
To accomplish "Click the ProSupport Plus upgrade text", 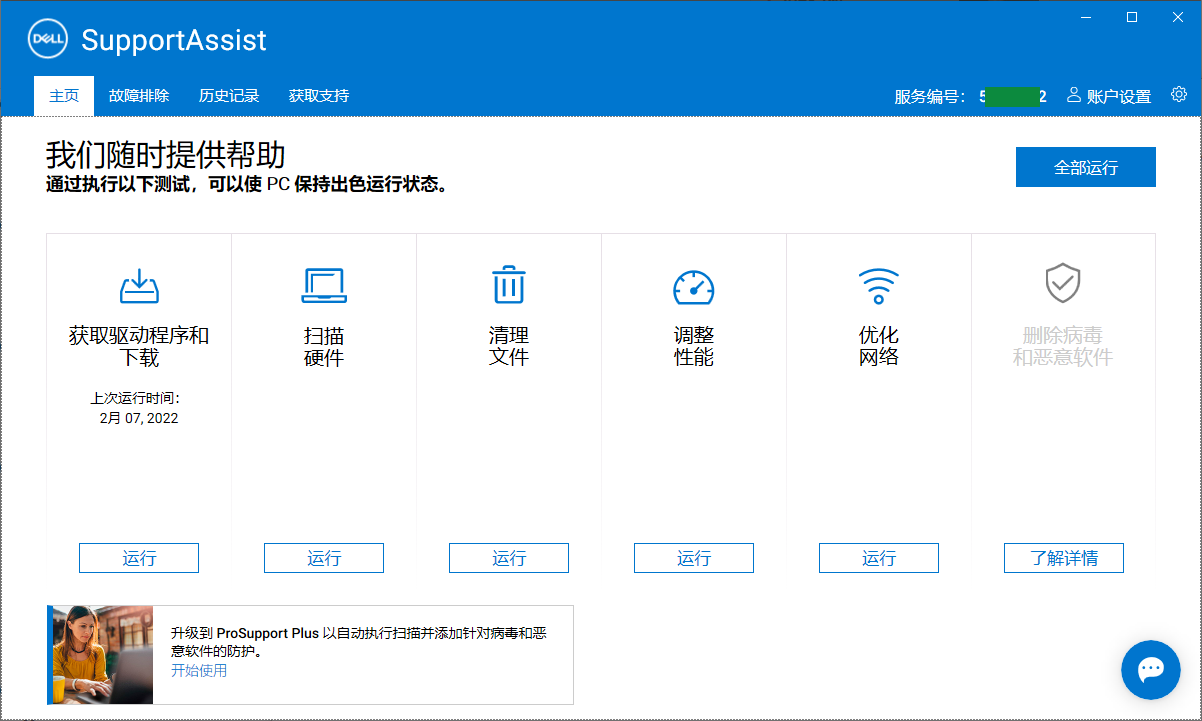I will click(359, 642).
